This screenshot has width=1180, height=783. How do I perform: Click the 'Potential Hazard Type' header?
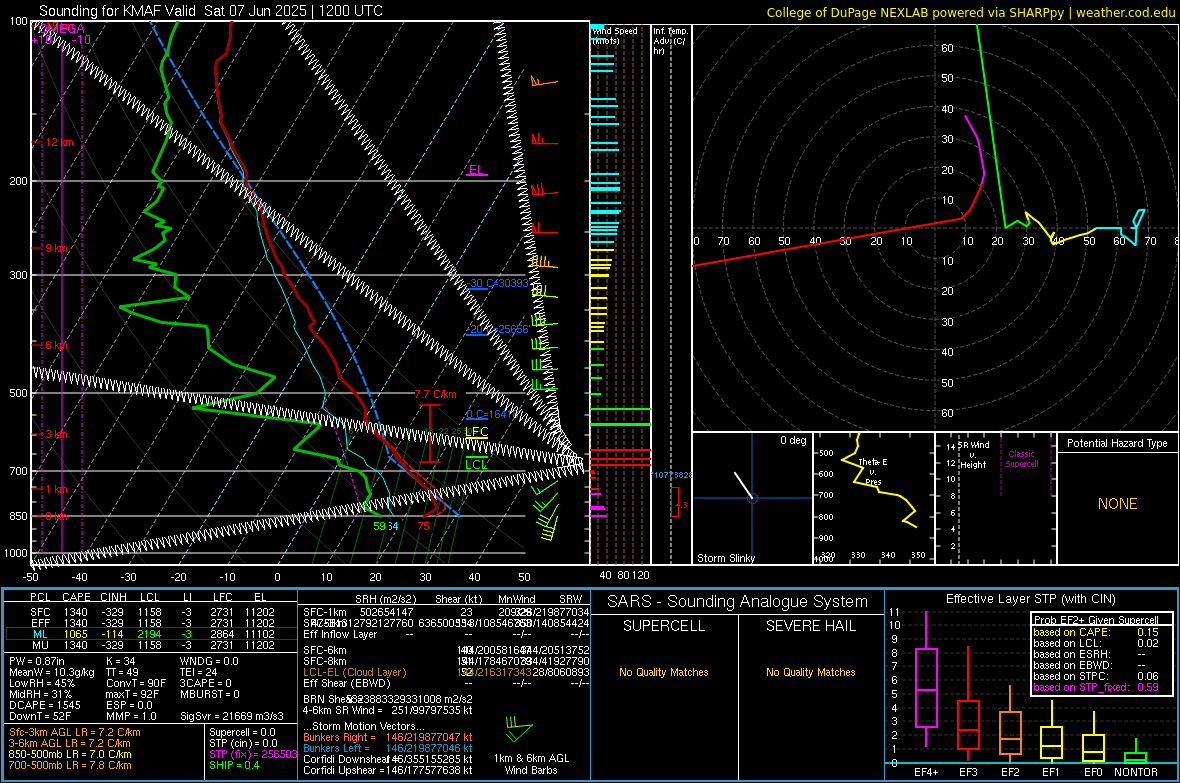[x=1117, y=443]
